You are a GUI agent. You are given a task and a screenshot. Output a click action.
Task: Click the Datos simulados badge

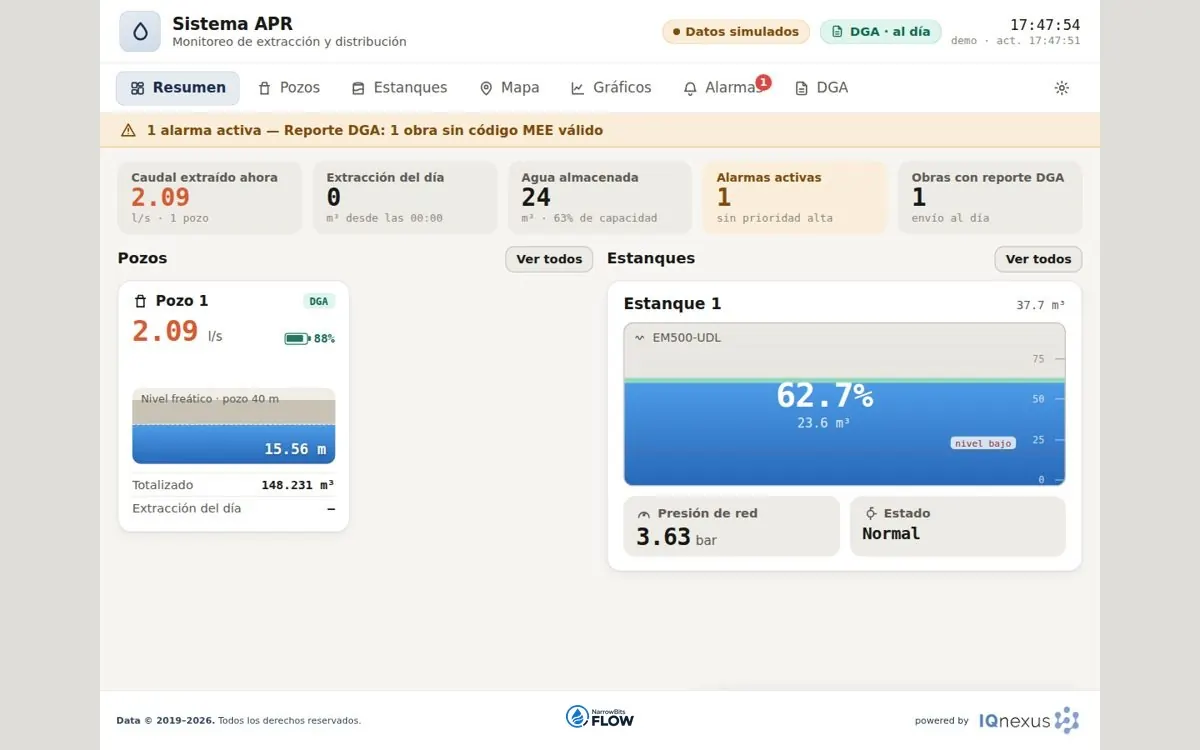(735, 32)
